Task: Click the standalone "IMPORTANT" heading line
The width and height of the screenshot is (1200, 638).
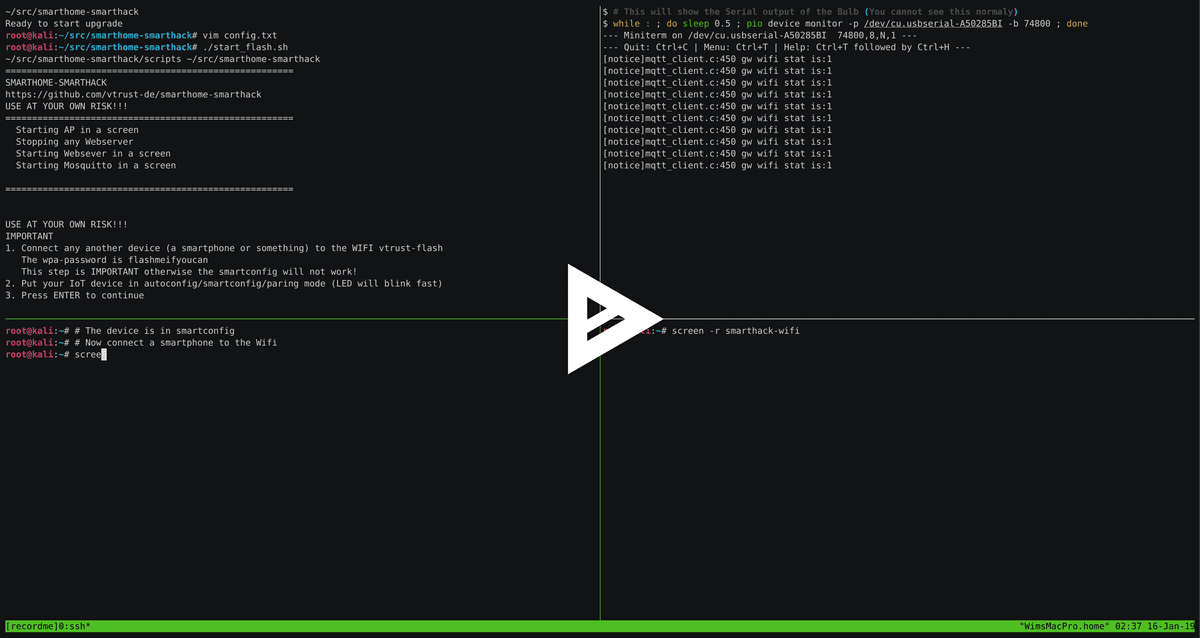Action: [x=29, y=236]
